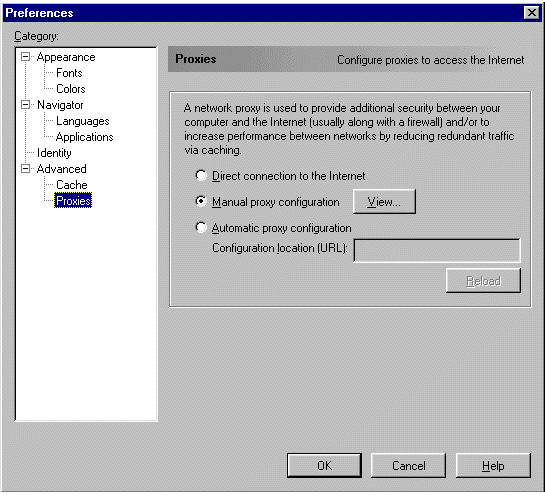Collapse the Advanced category node
Image resolution: width=545 pixels, height=495 pixels.
click(25, 169)
